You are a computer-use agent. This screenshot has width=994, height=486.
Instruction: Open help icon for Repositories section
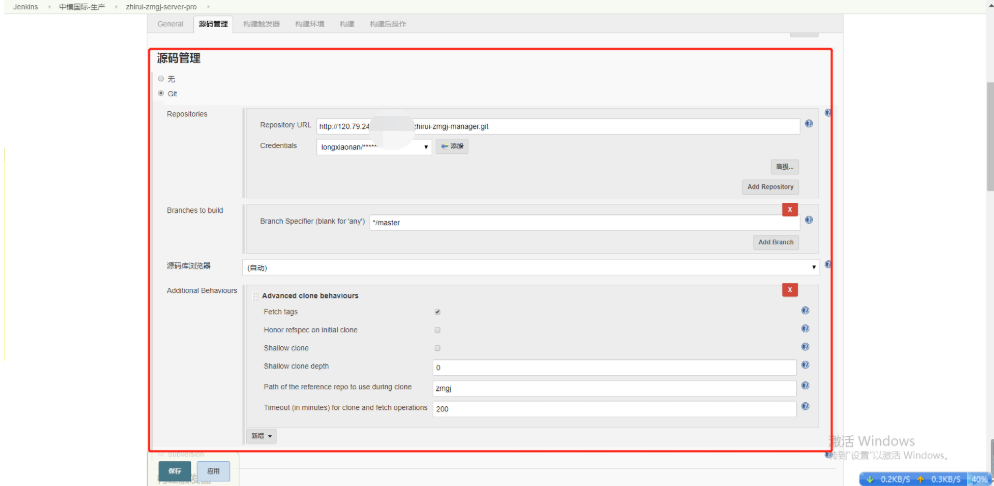[x=828, y=113]
